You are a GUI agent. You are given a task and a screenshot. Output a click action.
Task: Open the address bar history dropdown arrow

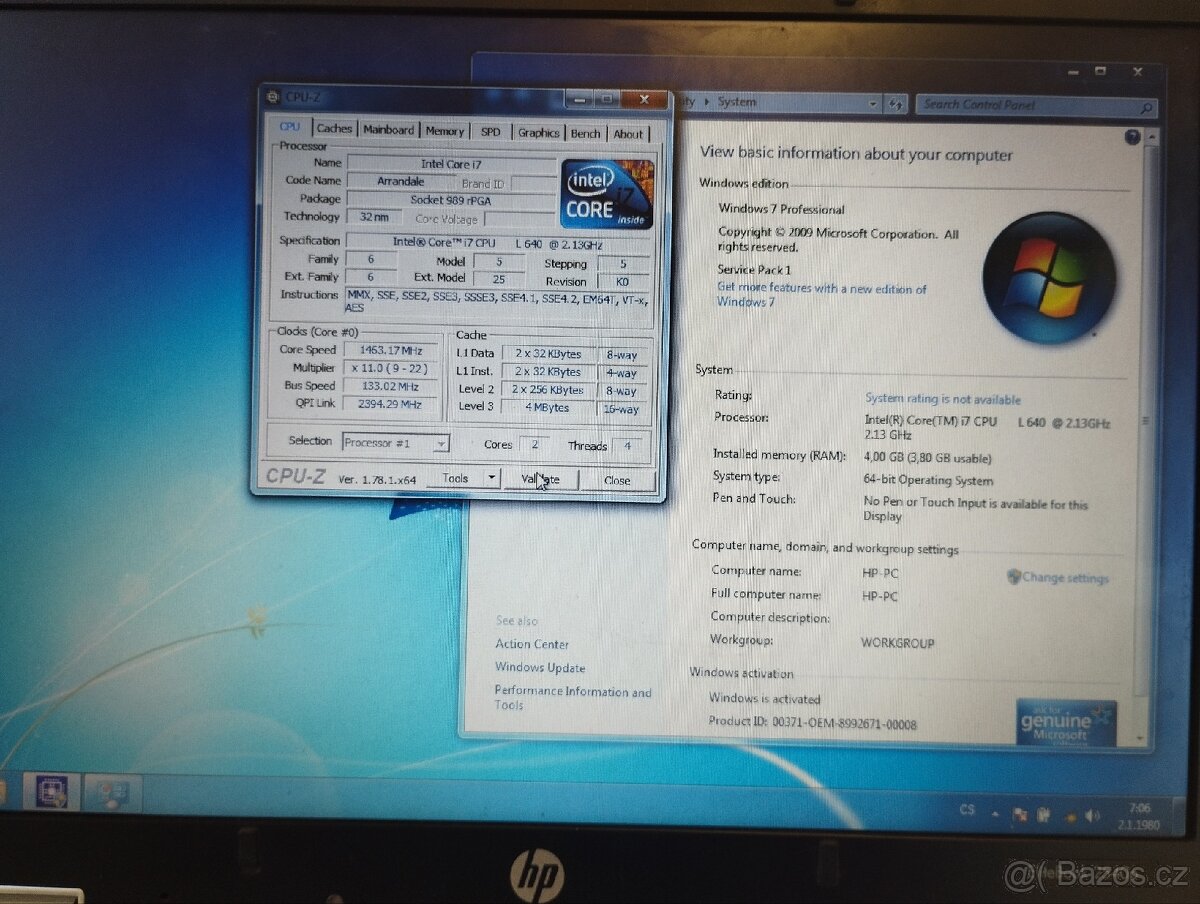tap(872, 103)
